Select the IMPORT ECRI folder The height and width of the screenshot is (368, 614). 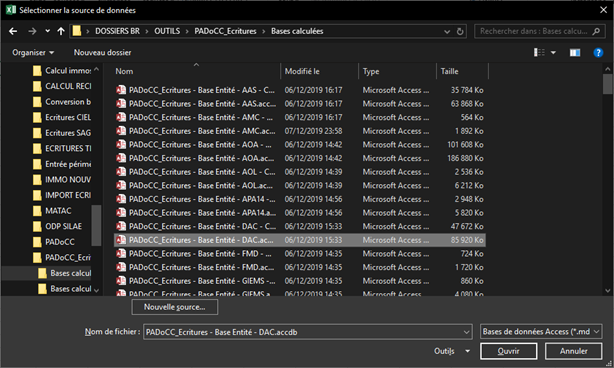click(62, 195)
